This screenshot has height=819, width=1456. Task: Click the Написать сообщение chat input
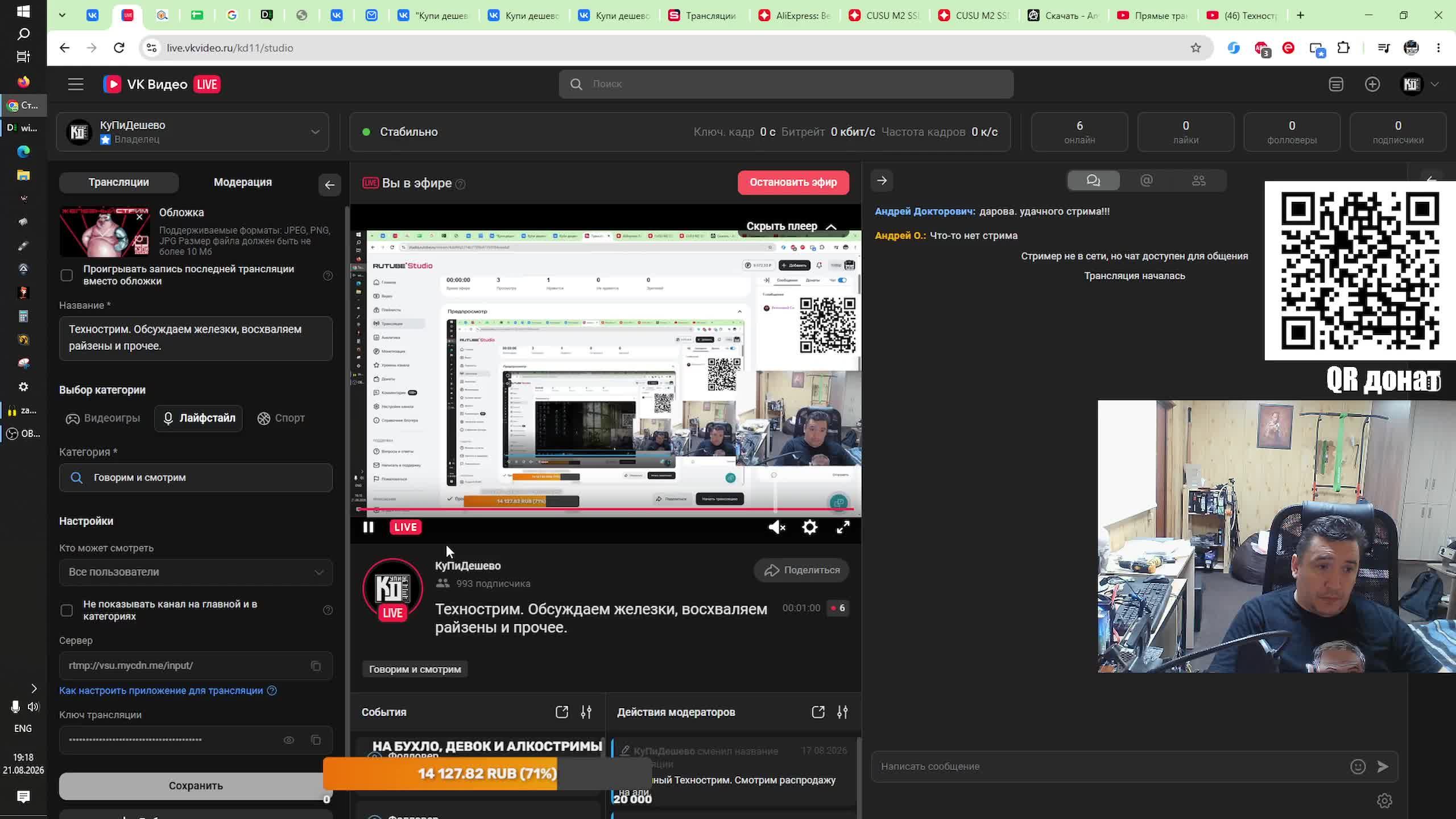coord(1109,767)
